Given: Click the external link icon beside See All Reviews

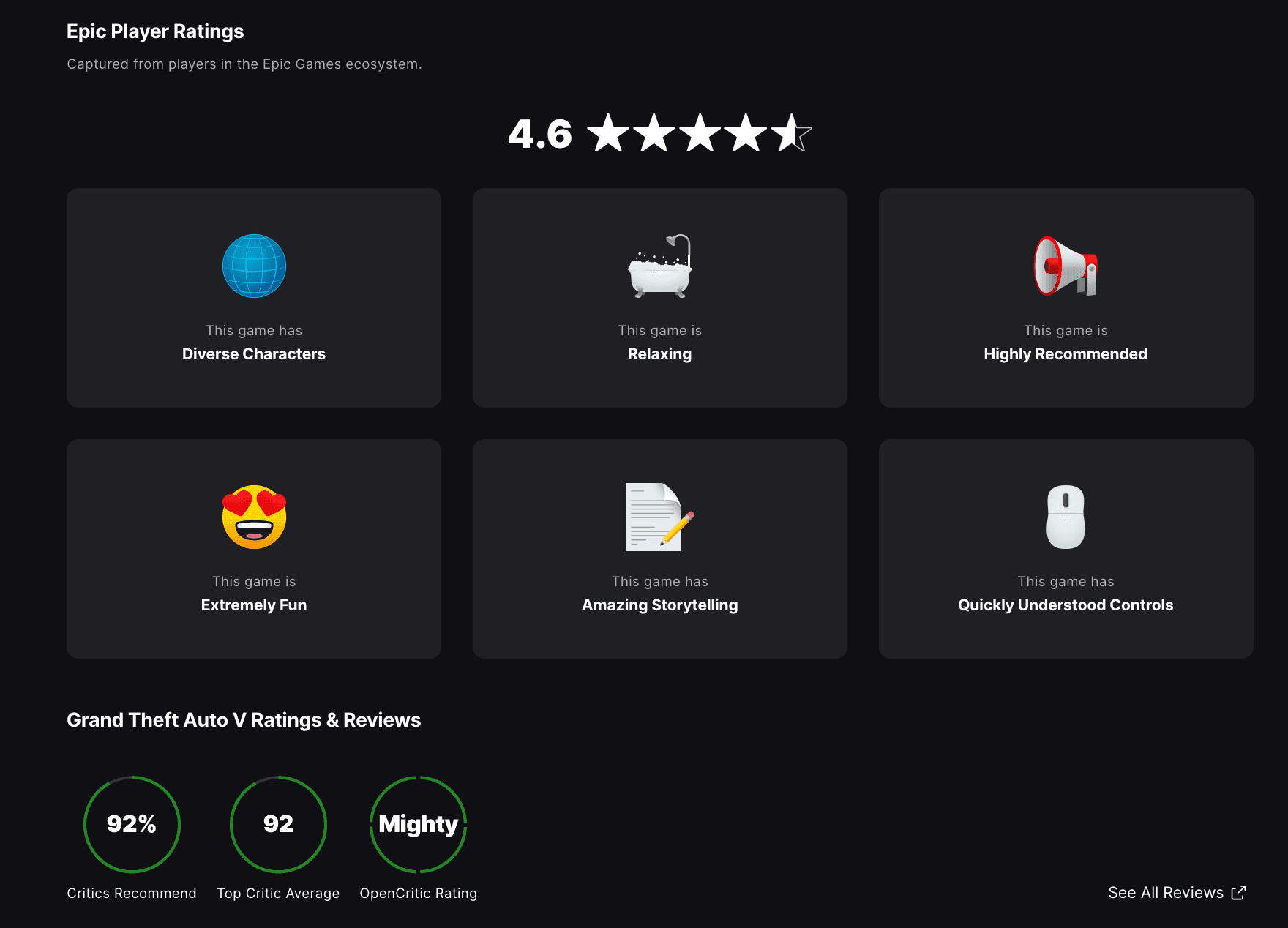Looking at the screenshot, I should tap(1238, 892).
